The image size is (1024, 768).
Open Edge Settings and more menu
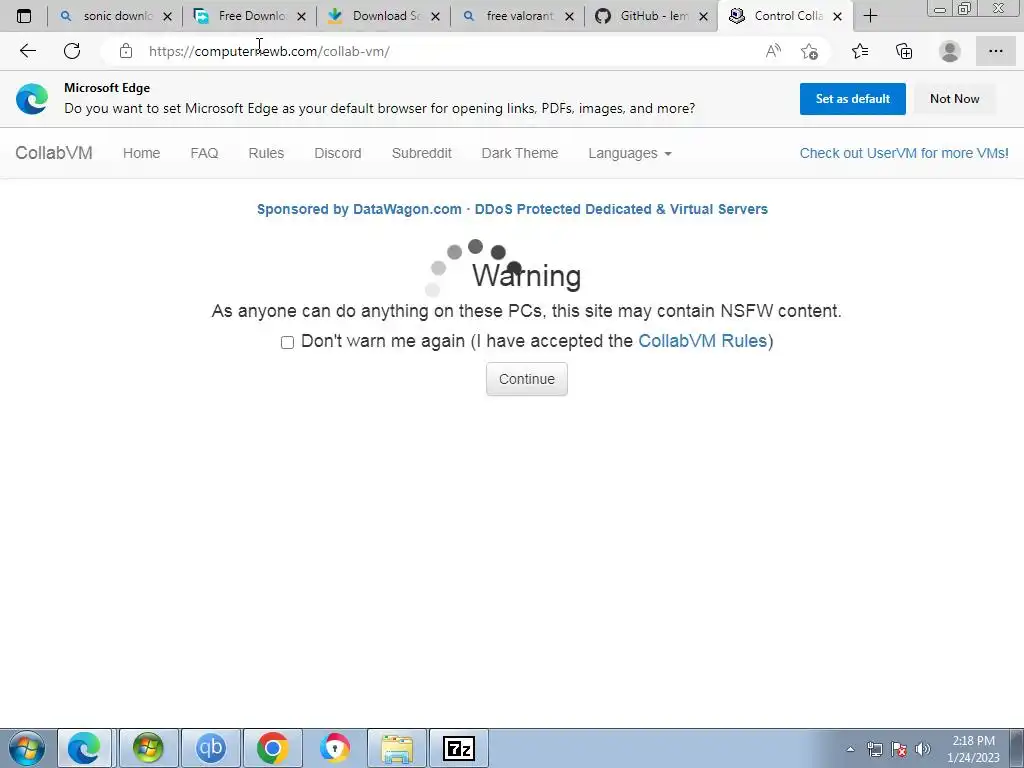tap(995, 51)
